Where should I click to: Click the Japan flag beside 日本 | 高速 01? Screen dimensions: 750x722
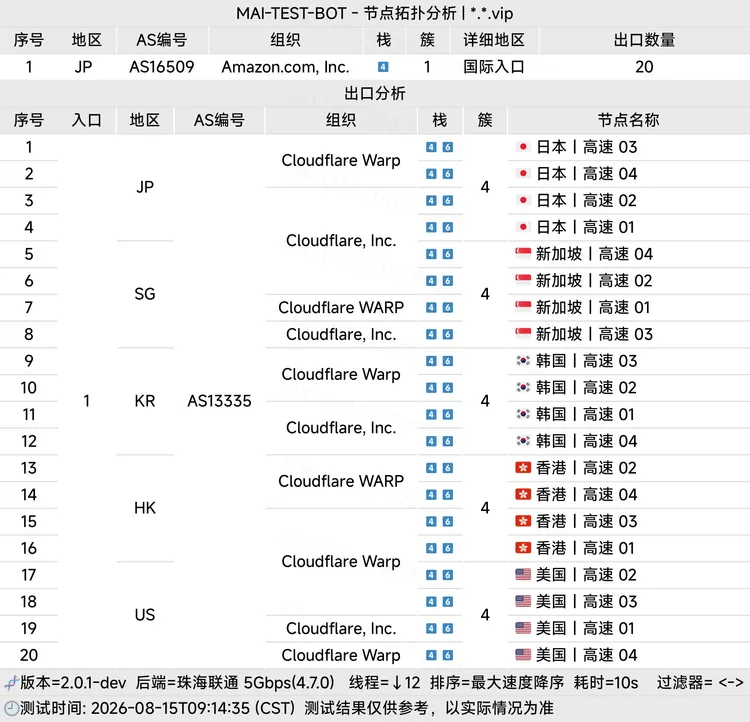(x=523, y=227)
